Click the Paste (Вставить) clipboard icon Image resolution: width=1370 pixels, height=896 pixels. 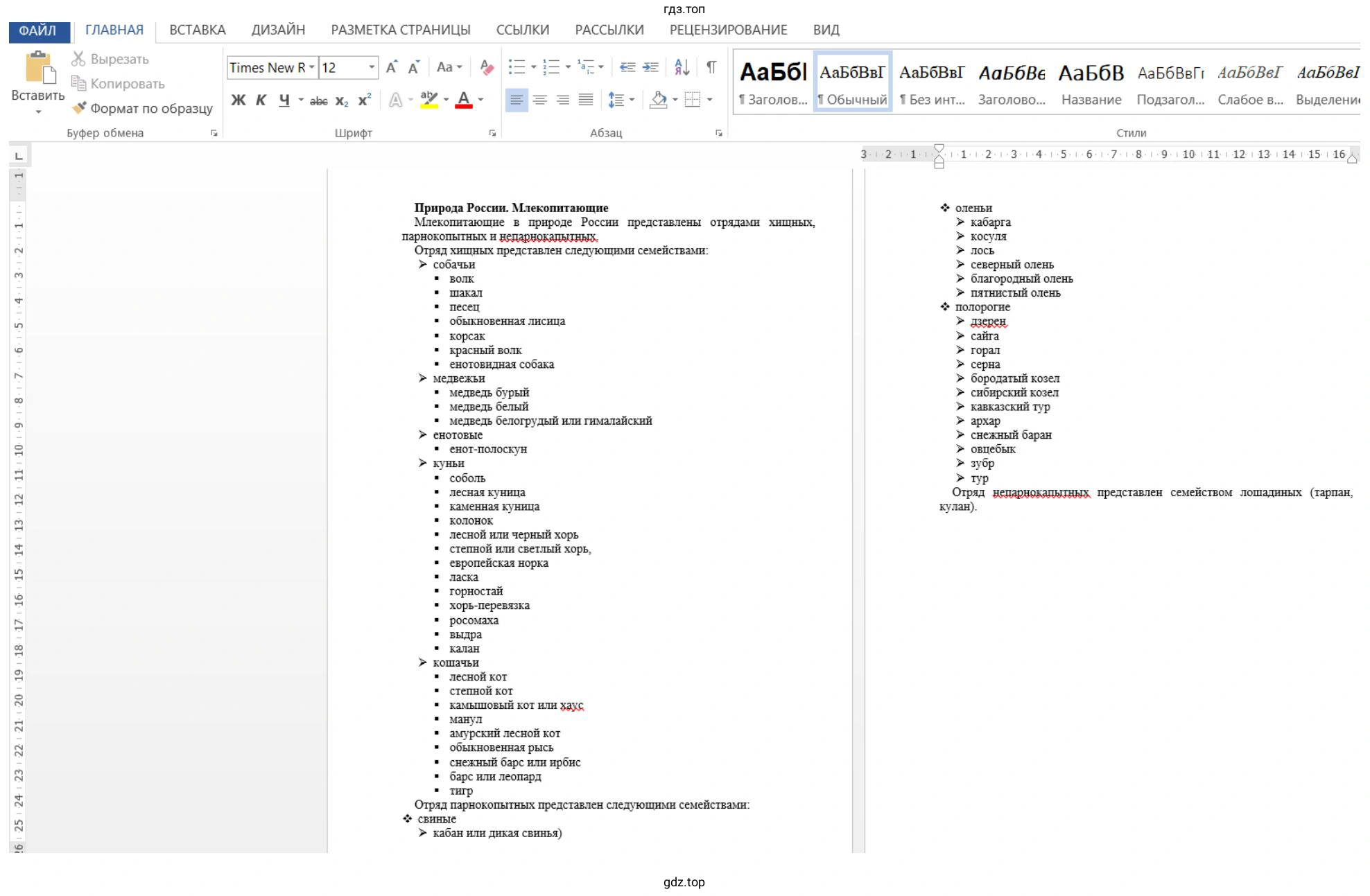click(39, 68)
